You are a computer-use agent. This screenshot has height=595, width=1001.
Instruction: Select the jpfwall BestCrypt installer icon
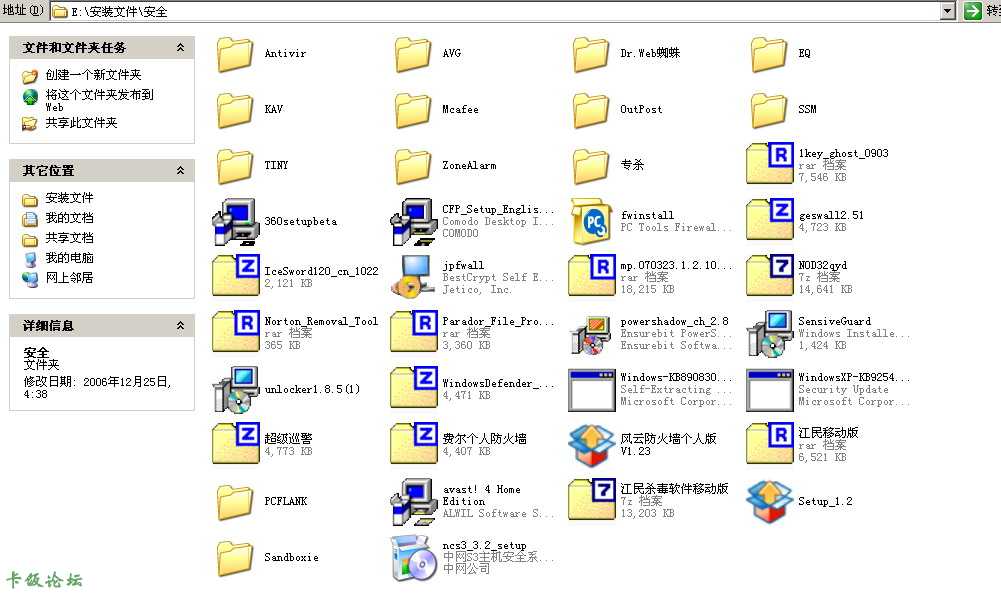(x=413, y=277)
